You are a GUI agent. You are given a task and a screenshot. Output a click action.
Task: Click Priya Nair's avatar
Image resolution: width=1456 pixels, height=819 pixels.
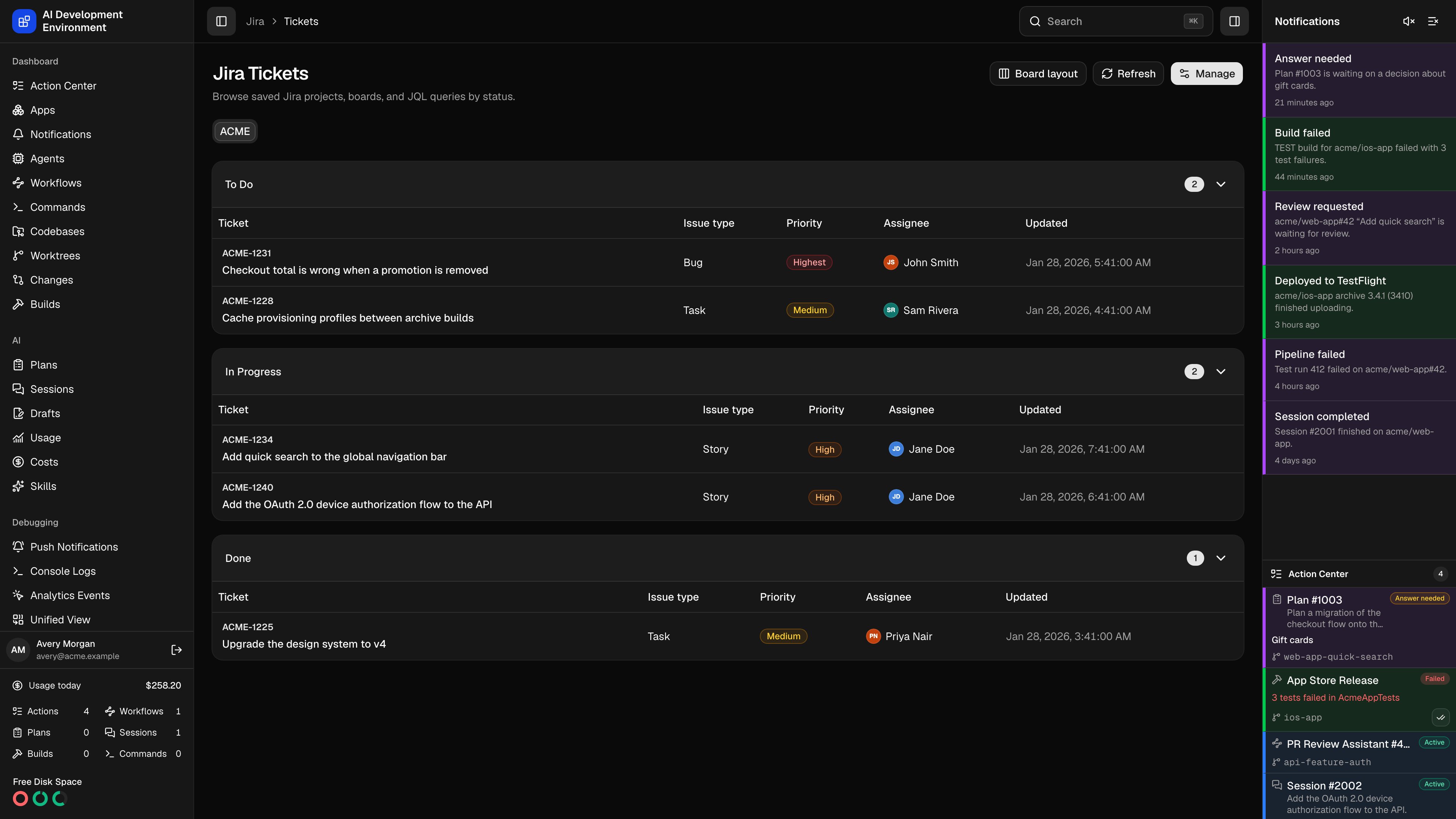click(873, 636)
